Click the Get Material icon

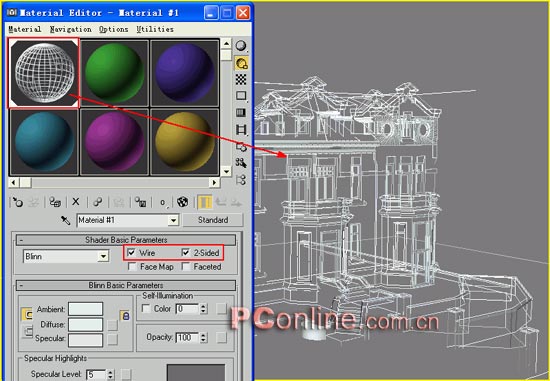click(x=17, y=202)
